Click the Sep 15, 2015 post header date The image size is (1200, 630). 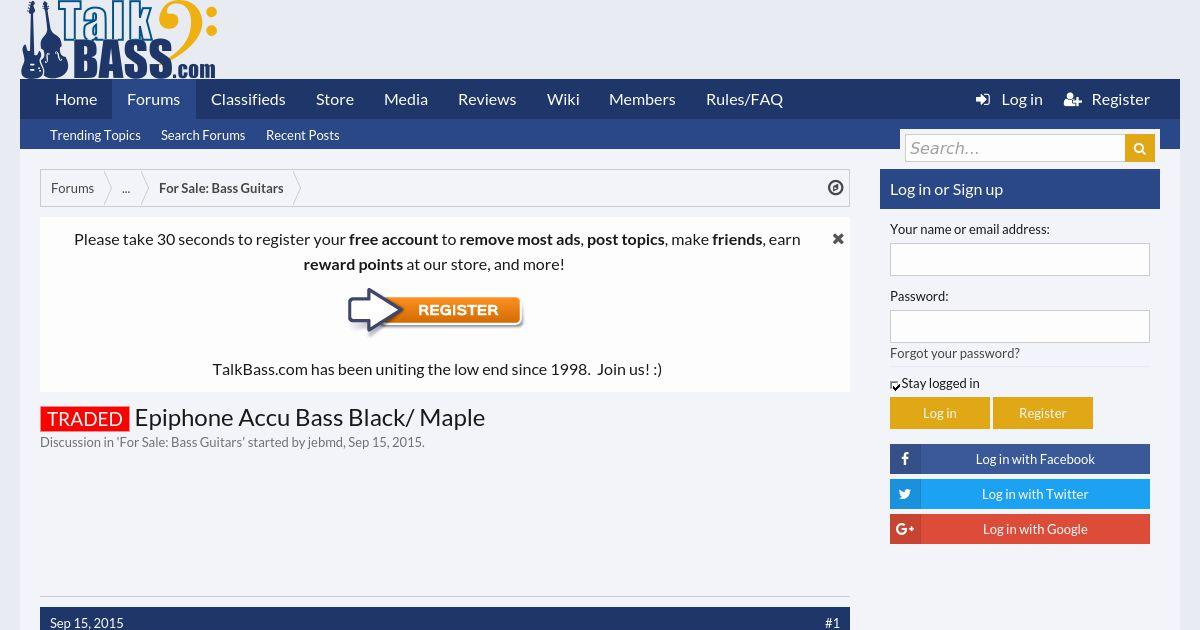pos(87,623)
